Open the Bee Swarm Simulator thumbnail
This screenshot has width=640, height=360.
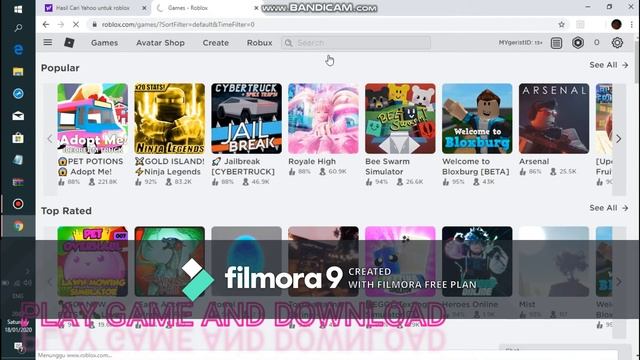400,118
